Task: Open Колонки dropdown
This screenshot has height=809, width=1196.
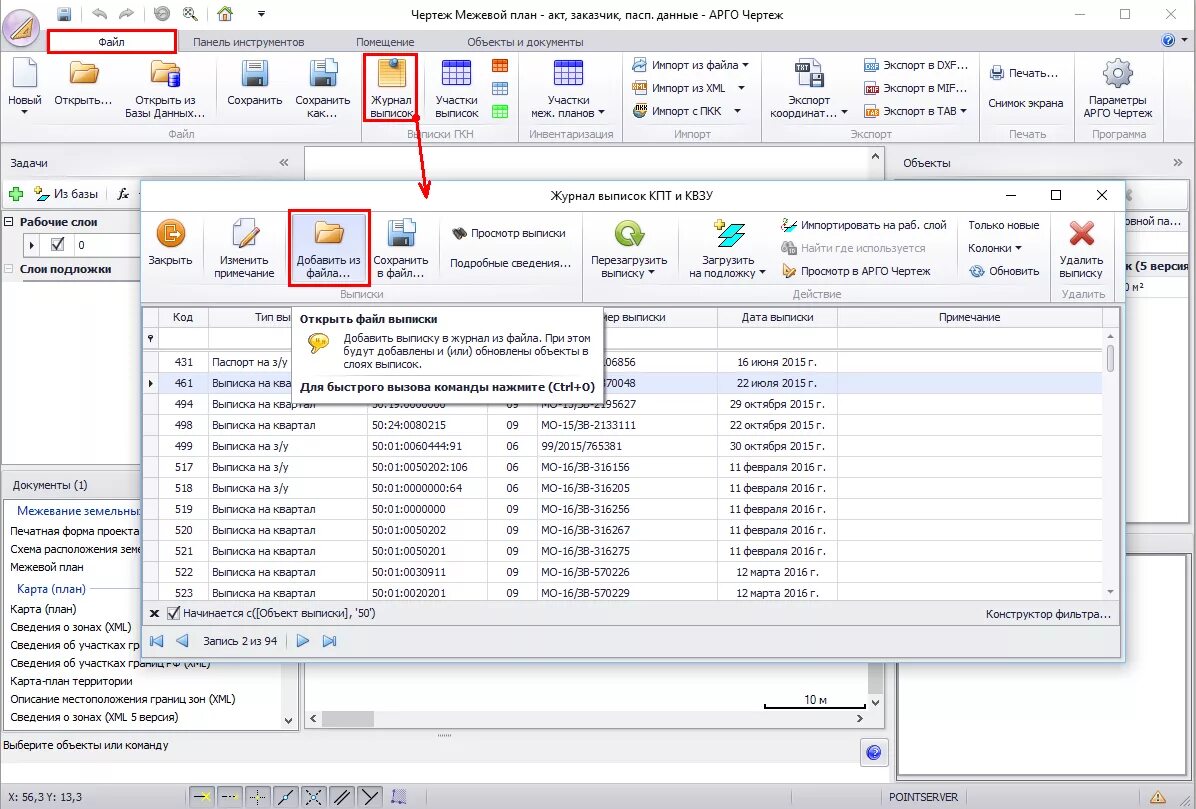Action: tap(1018, 249)
